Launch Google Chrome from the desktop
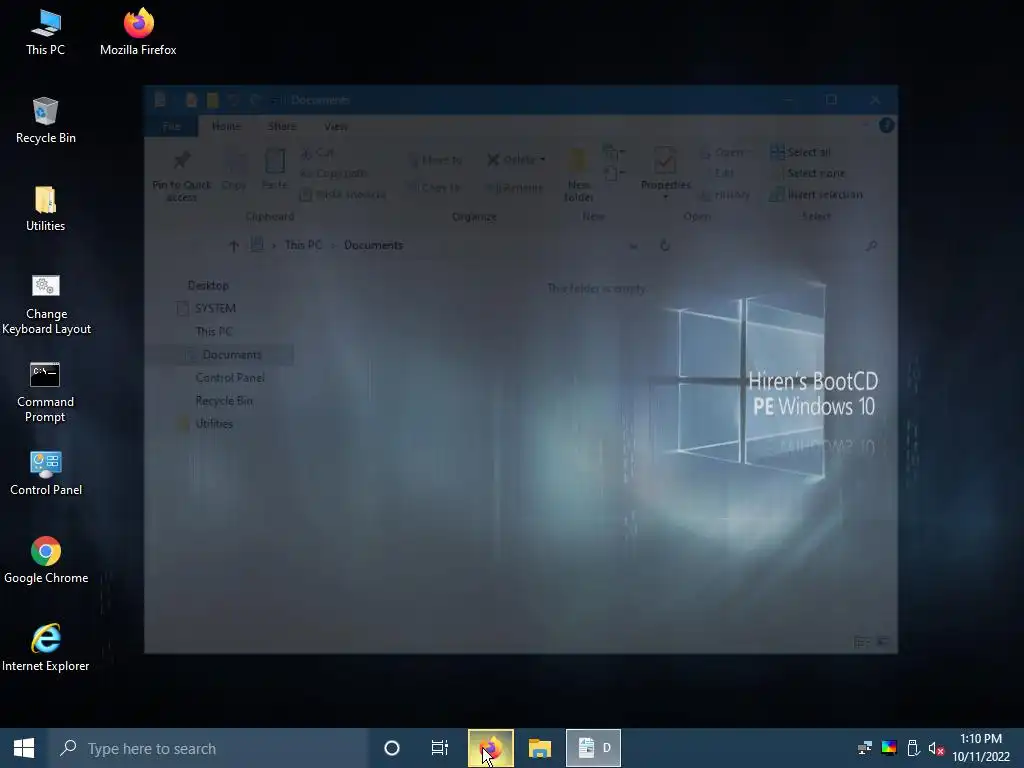 click(x=46, y=560)
